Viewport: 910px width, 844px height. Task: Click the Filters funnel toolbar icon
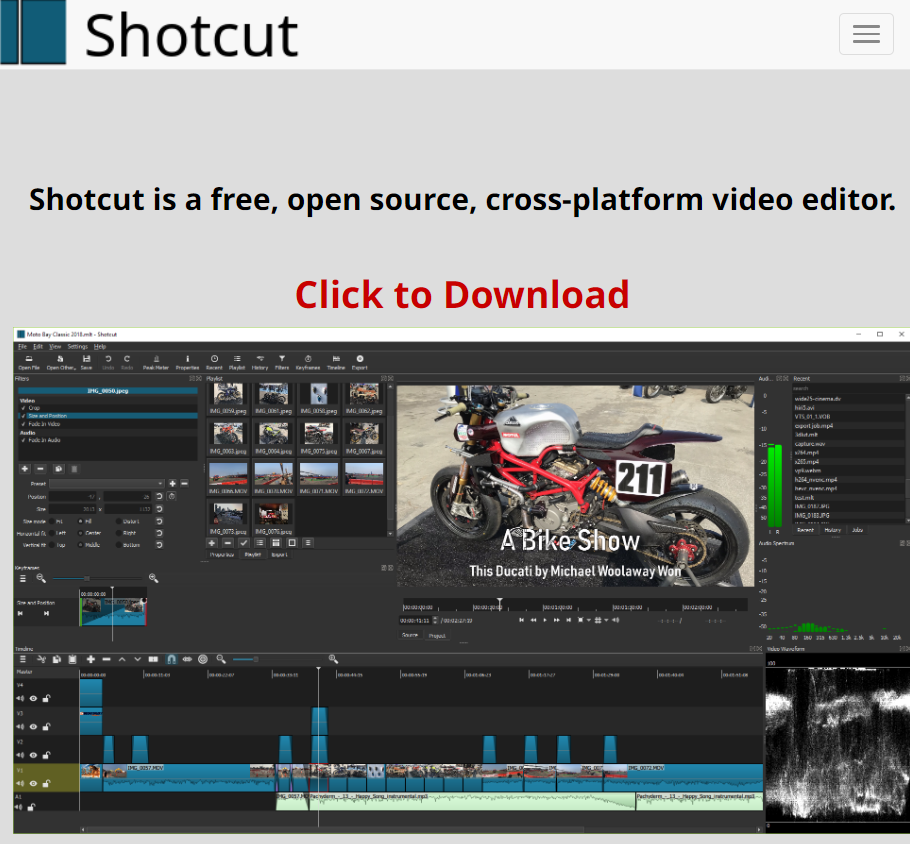point(282,362)
